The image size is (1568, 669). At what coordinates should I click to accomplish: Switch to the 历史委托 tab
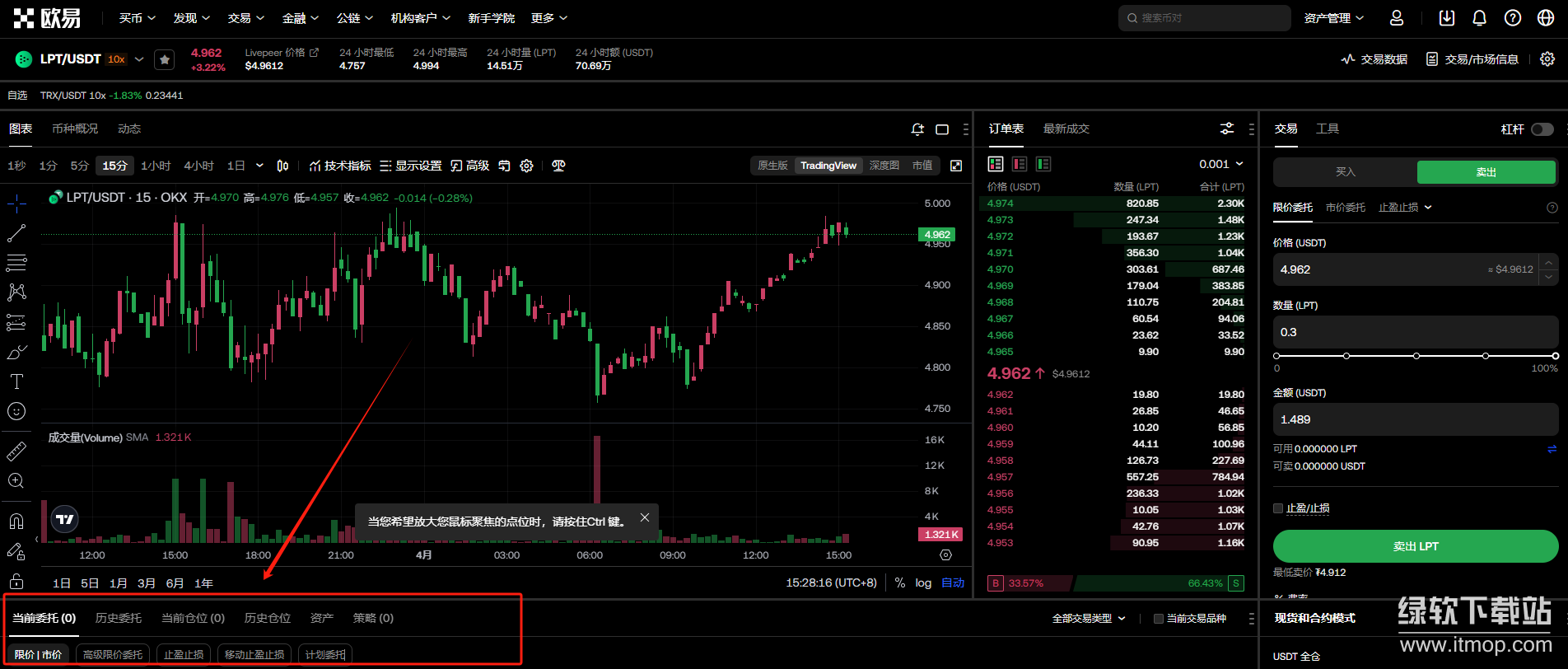tap(118, 618)
